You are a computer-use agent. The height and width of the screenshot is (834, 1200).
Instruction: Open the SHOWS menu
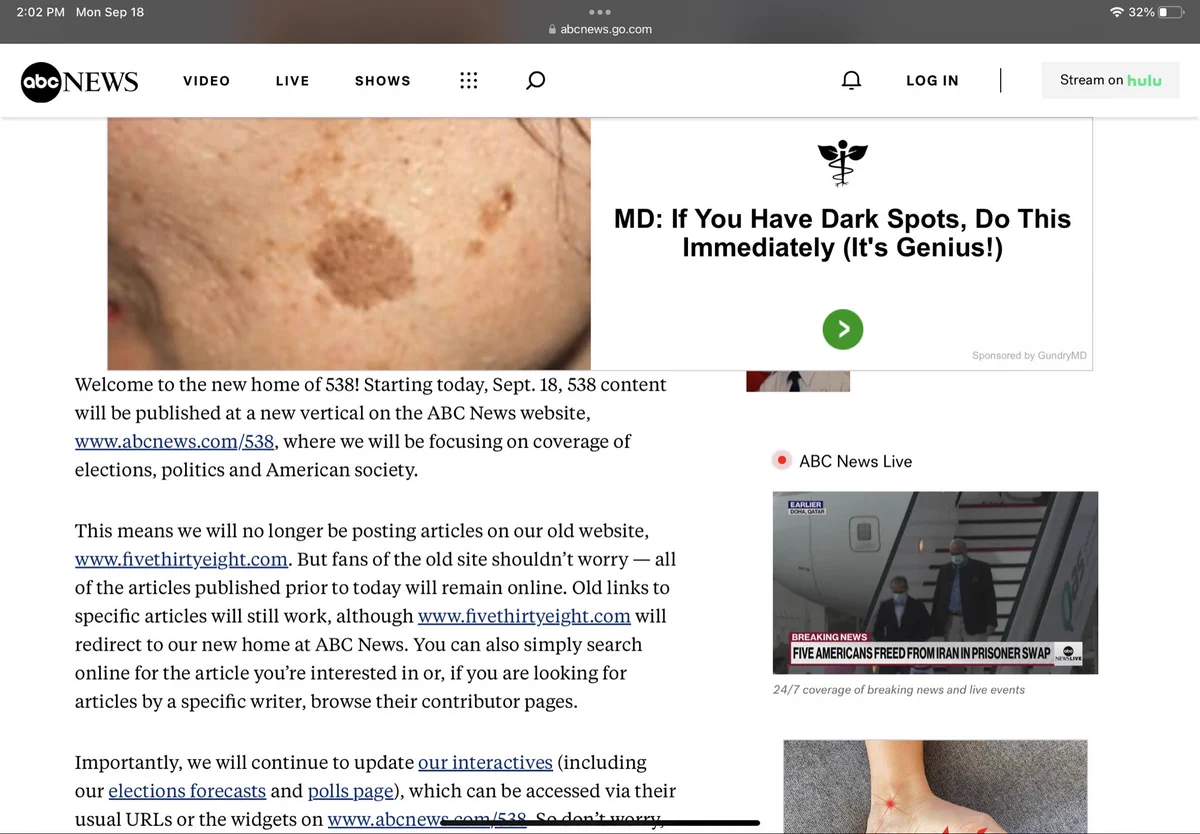pos(383,81)
